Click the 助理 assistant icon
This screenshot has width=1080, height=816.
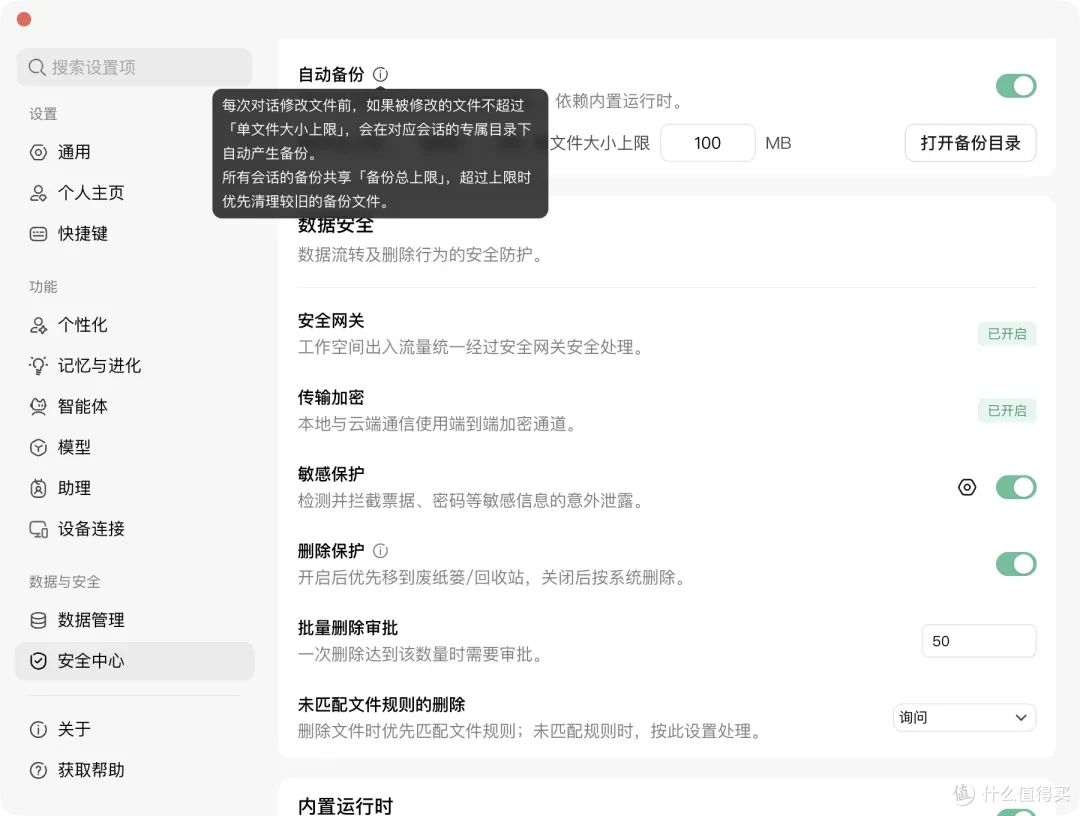tap(39, 488)
